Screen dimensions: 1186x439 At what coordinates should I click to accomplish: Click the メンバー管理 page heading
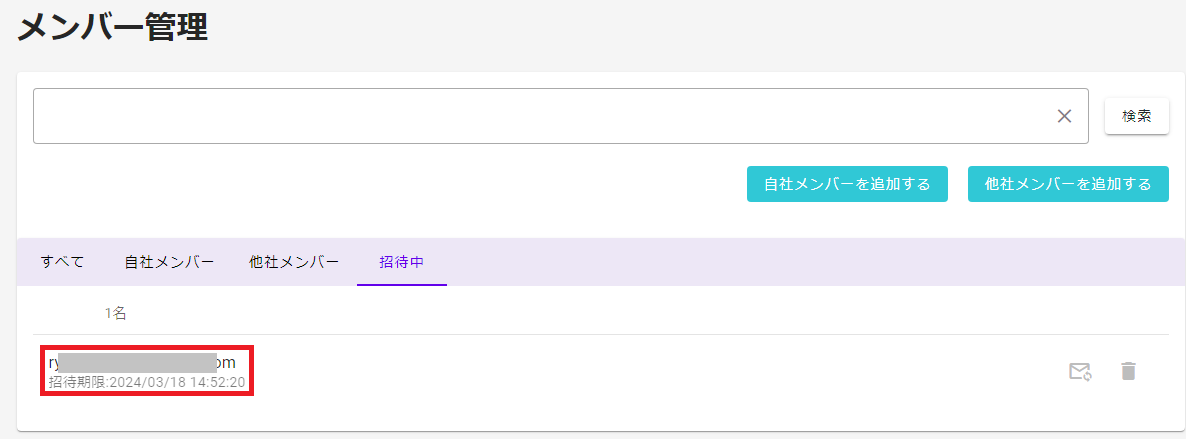coord(113,29)
